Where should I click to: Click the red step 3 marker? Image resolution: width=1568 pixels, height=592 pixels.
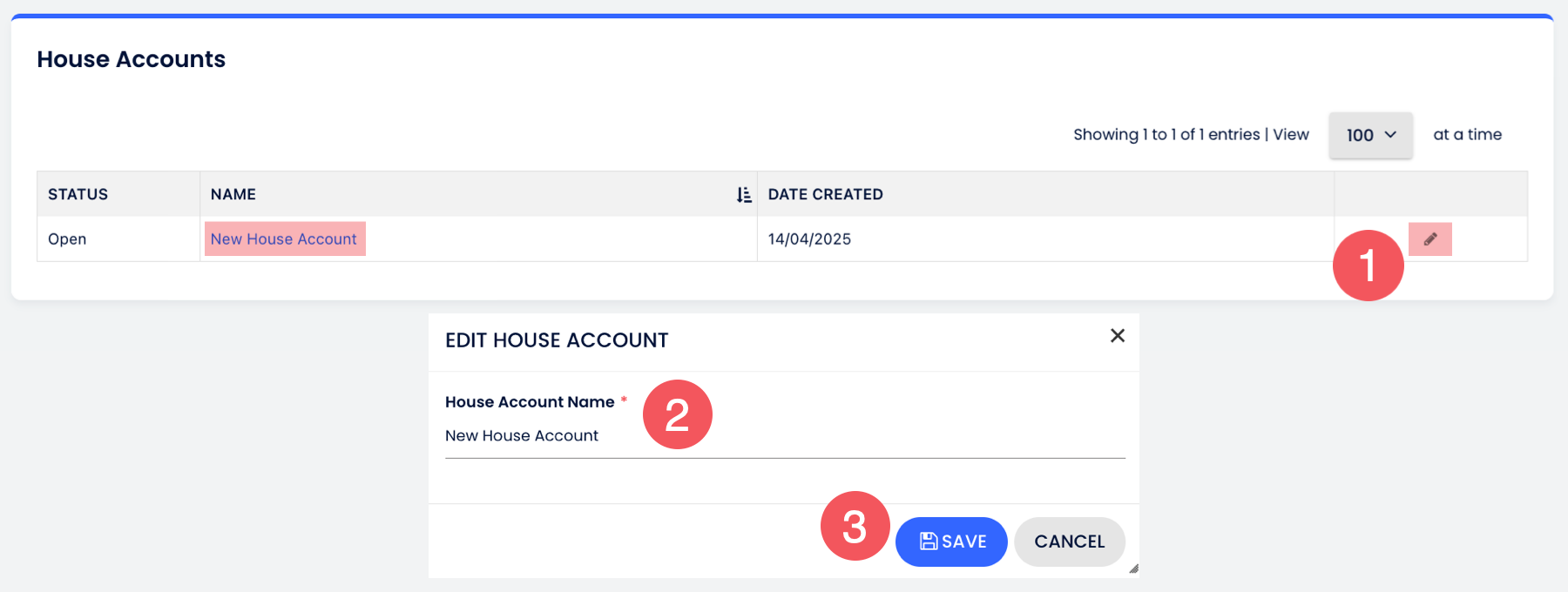[x=855, y=526]
